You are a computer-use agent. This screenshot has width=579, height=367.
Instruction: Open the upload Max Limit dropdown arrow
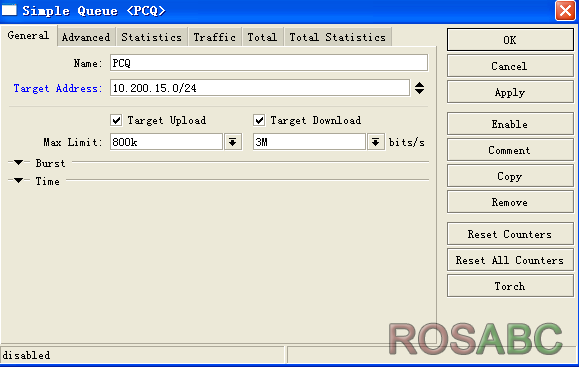pos(233,142)
